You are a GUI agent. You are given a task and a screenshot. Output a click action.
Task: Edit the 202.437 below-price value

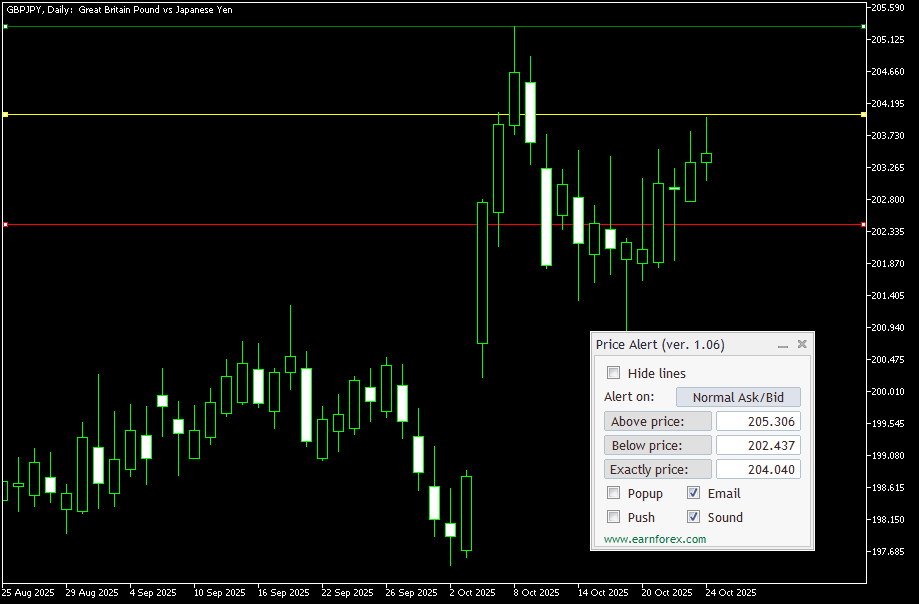(x=758, y=445)
